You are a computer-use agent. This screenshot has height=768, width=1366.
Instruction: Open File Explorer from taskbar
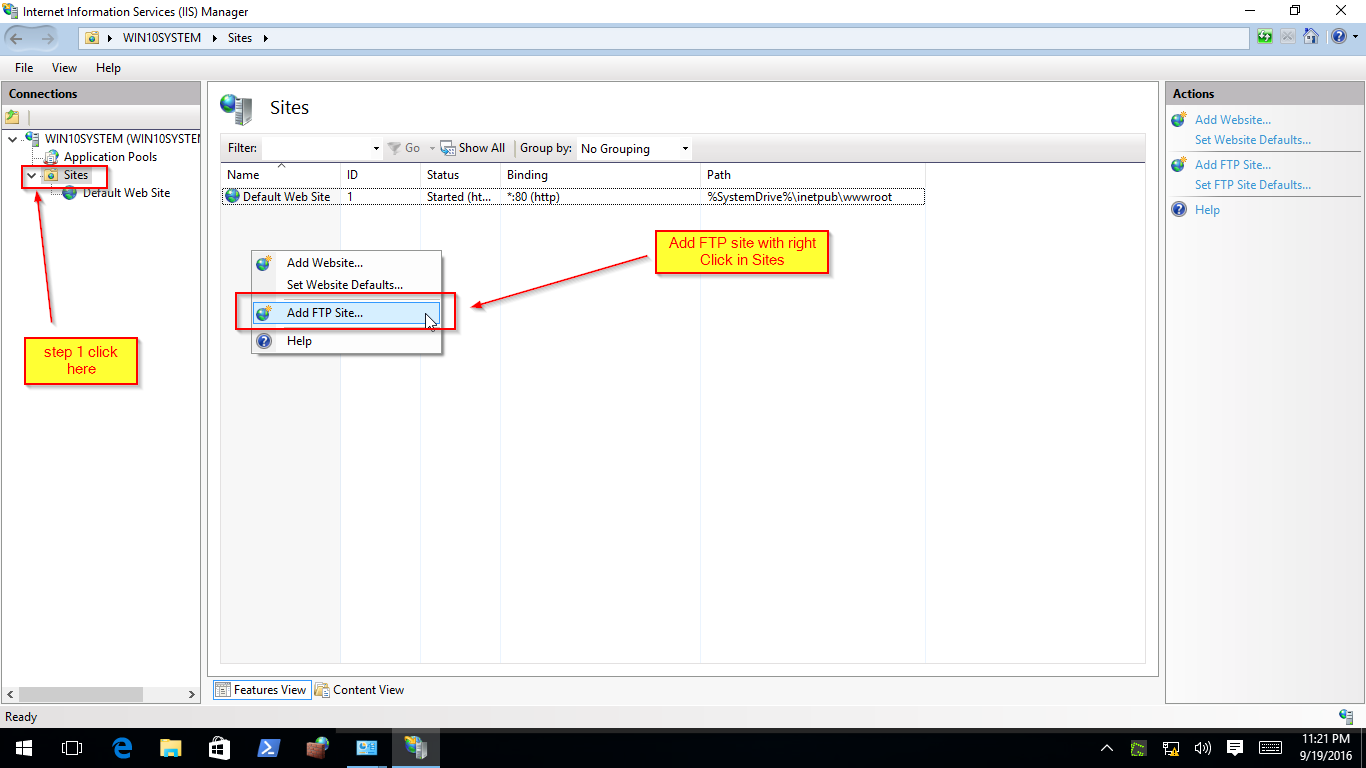click(x=171, y=747)
